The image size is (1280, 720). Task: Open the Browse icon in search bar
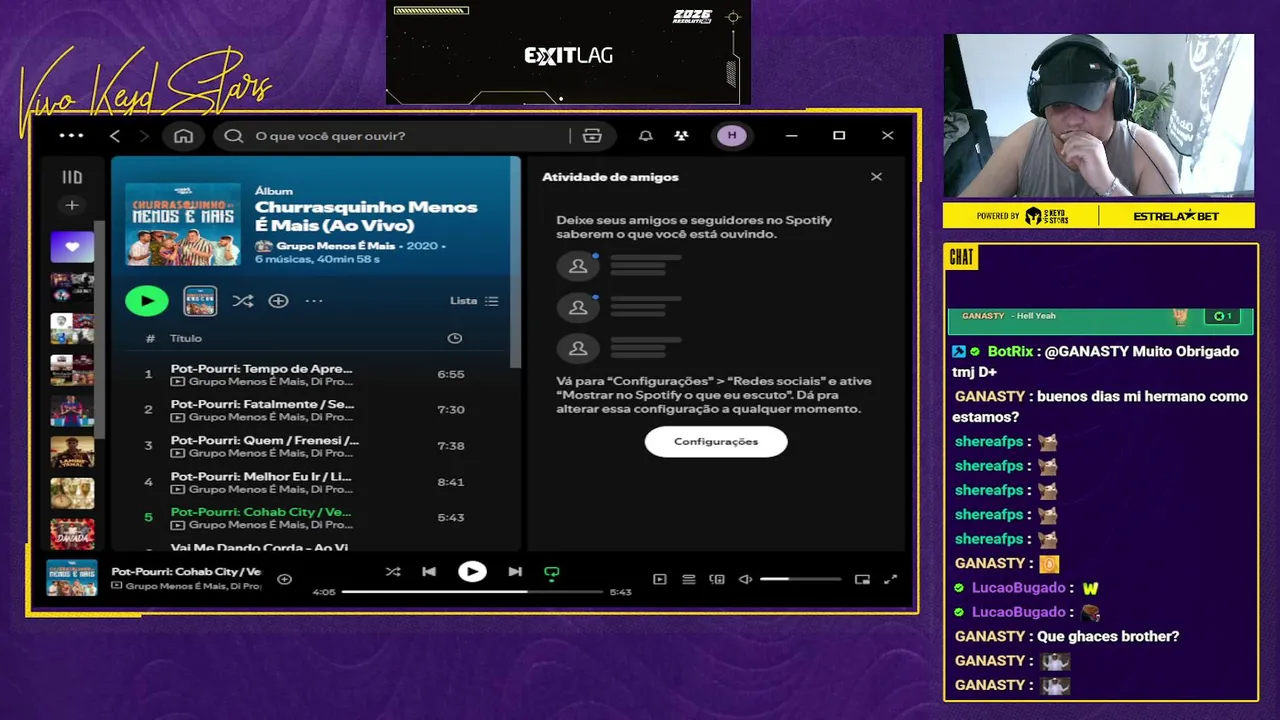coord(592,136)
